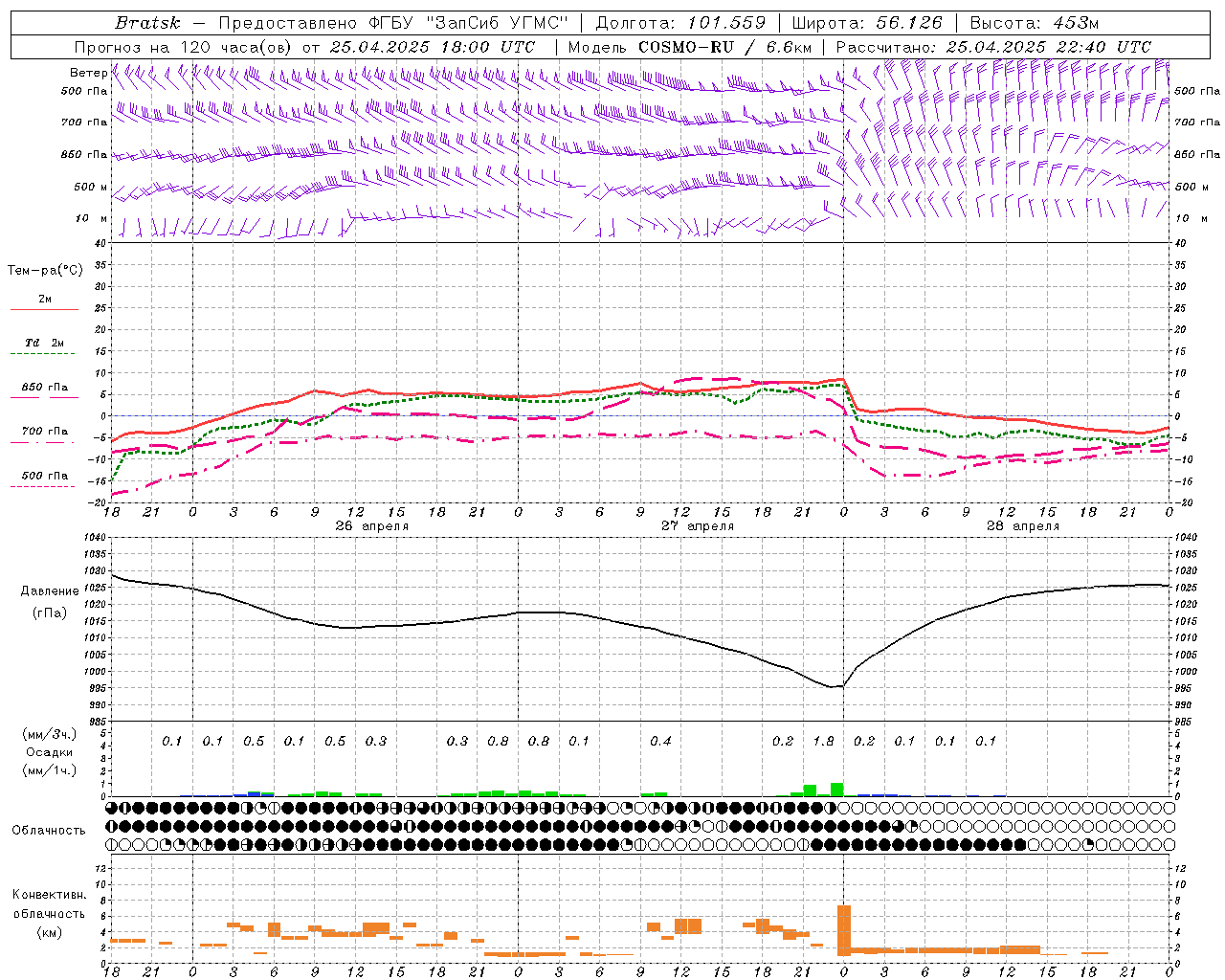Click the station name Bratsk in header
Viewport: 1225px width, 980px height.
click(147, 23)
